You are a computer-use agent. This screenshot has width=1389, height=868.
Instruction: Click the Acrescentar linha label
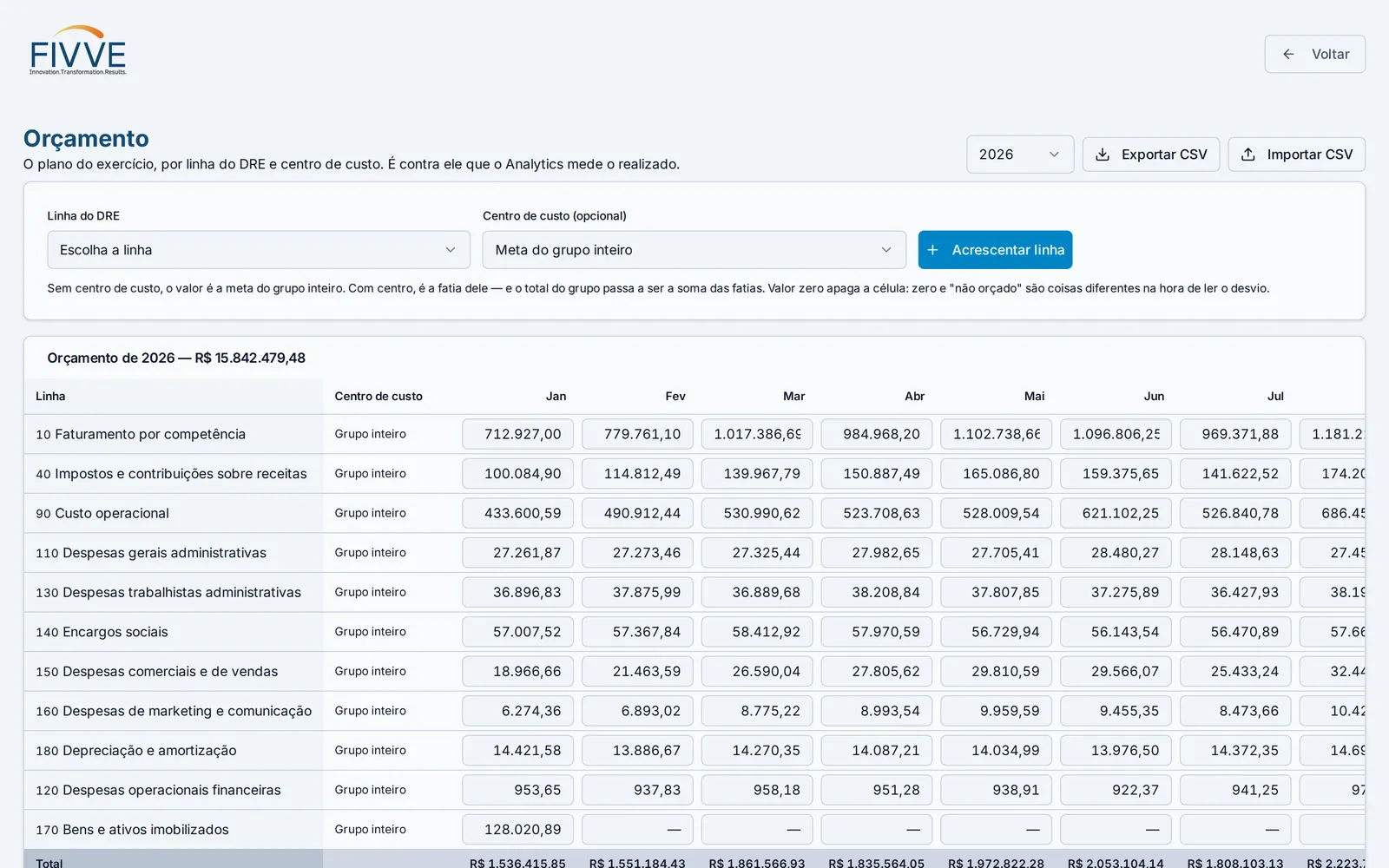(x=1008, y=250)
